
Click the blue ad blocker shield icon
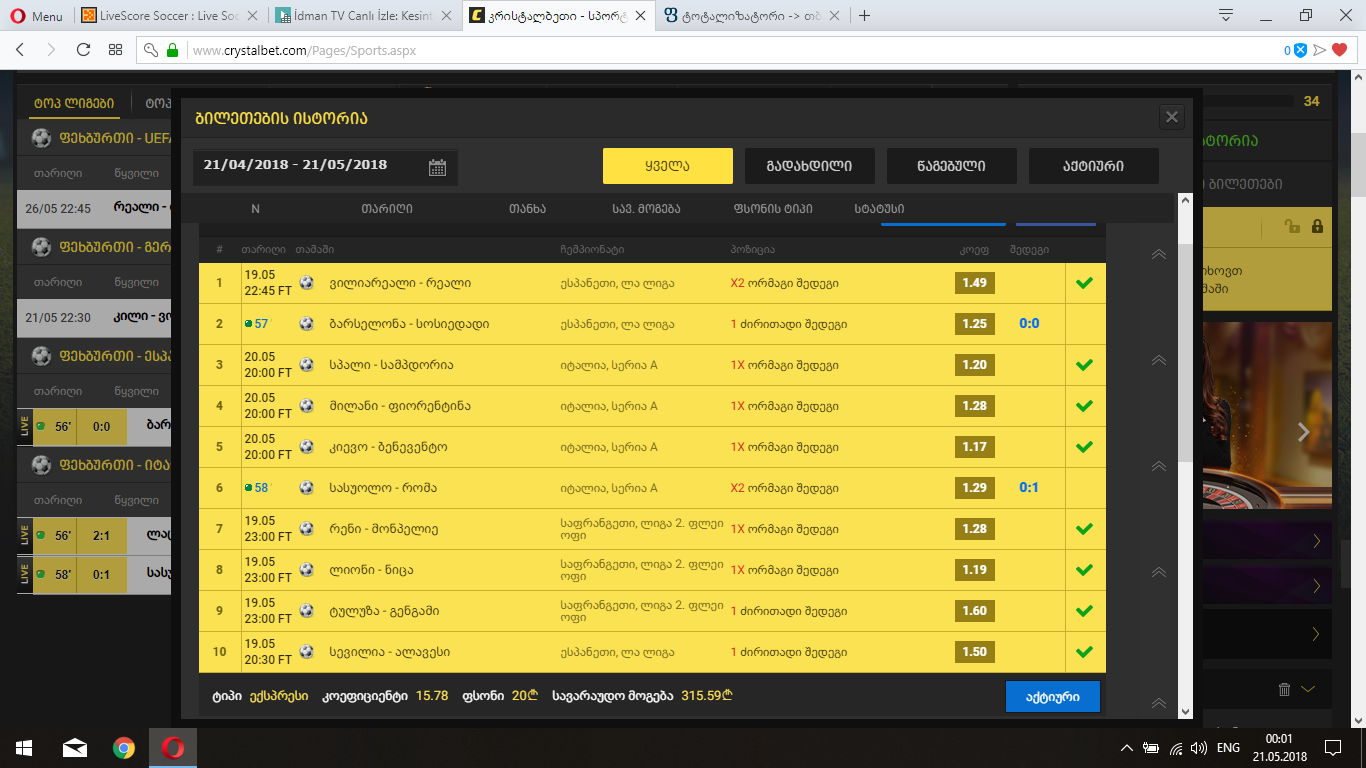point(1301,50)
